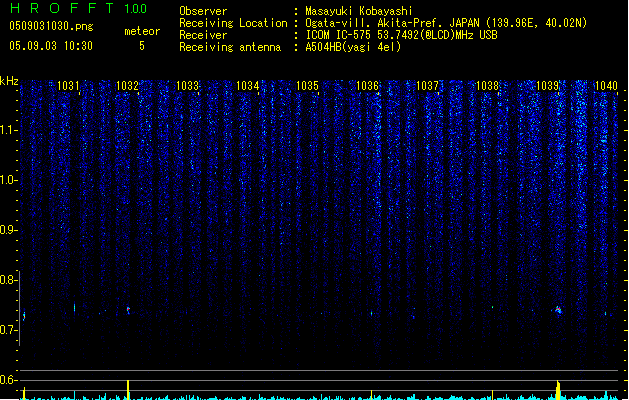The image size is (629, 400).
Task: Click the 1034 time marker
Action: [x=248, y=86]
